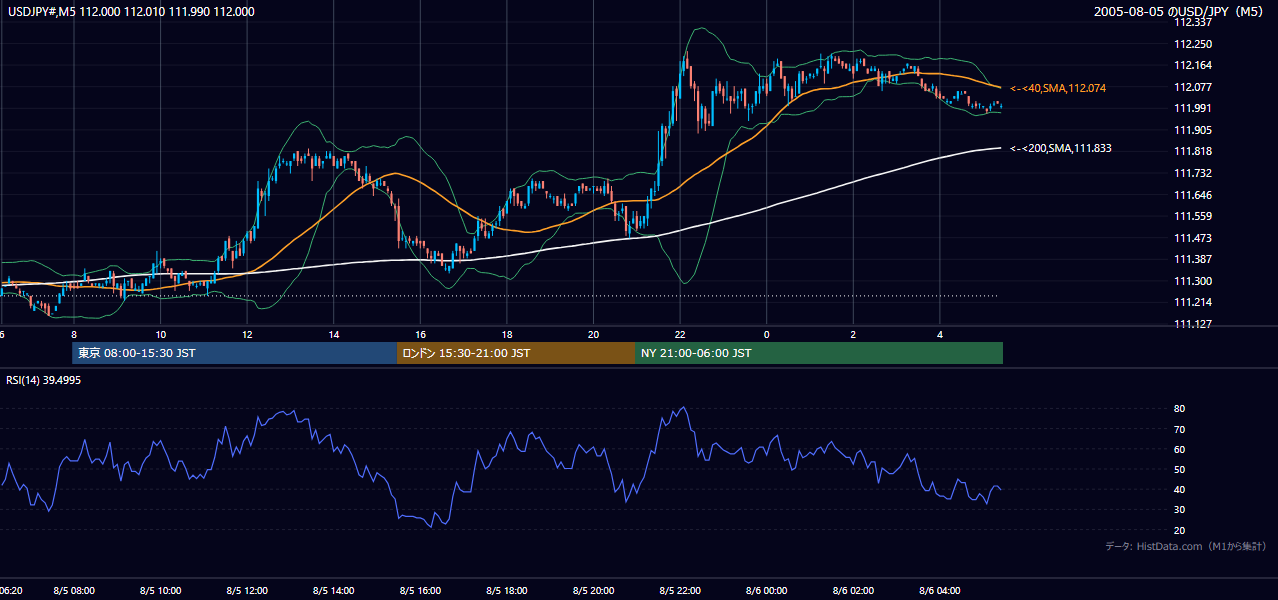Image resolution: width=1278 pixels, height=600 pixels.
Task: Click hour marker 12 under the price chart
Action: pos(247,334)
